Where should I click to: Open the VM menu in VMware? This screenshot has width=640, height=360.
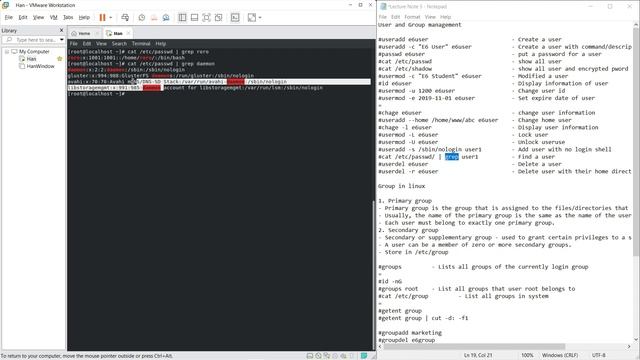(x=53, y=18)
